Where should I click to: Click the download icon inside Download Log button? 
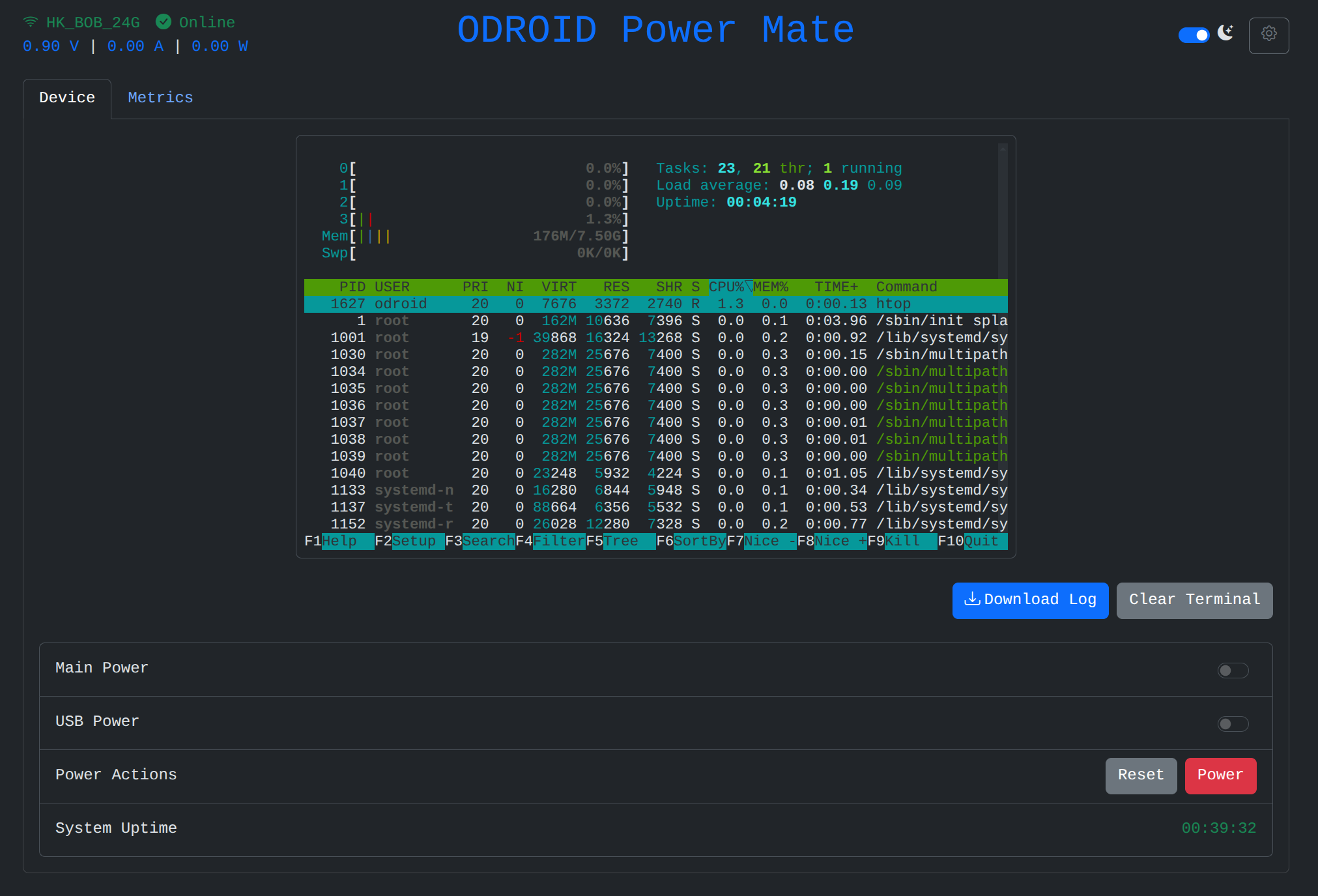(x=973, y=599)
